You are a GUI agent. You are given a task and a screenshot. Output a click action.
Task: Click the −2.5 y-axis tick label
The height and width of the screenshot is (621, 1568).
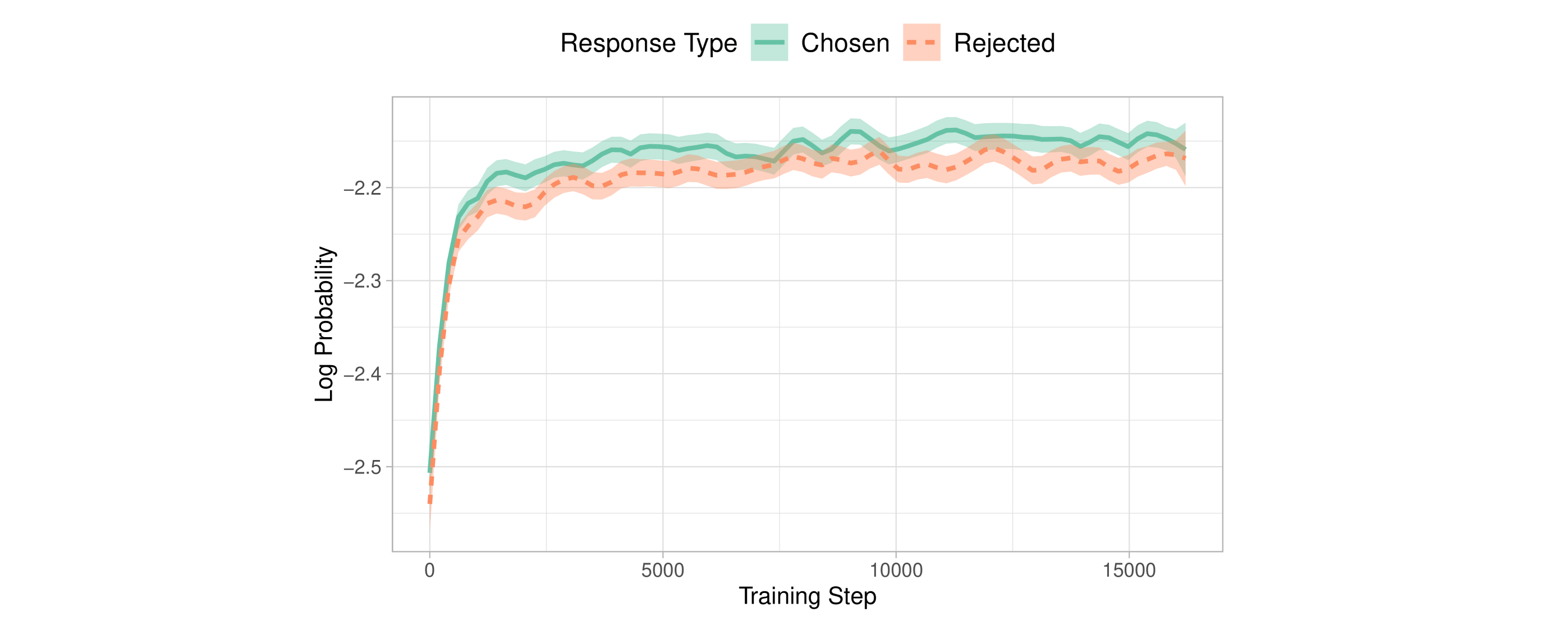(363, 467)
